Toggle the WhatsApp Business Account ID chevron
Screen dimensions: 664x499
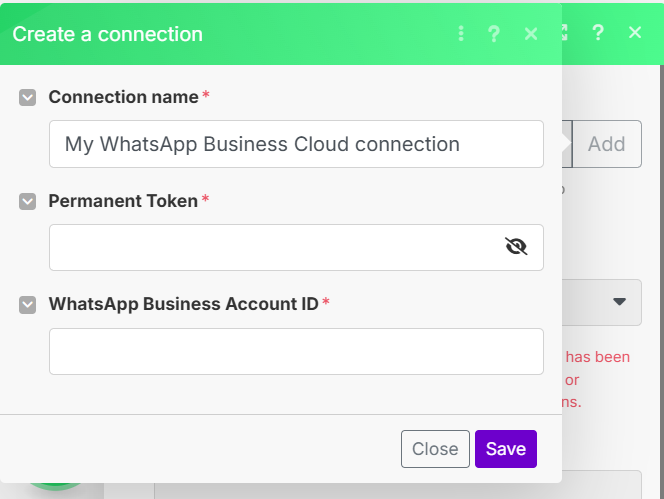pos(28,305)
